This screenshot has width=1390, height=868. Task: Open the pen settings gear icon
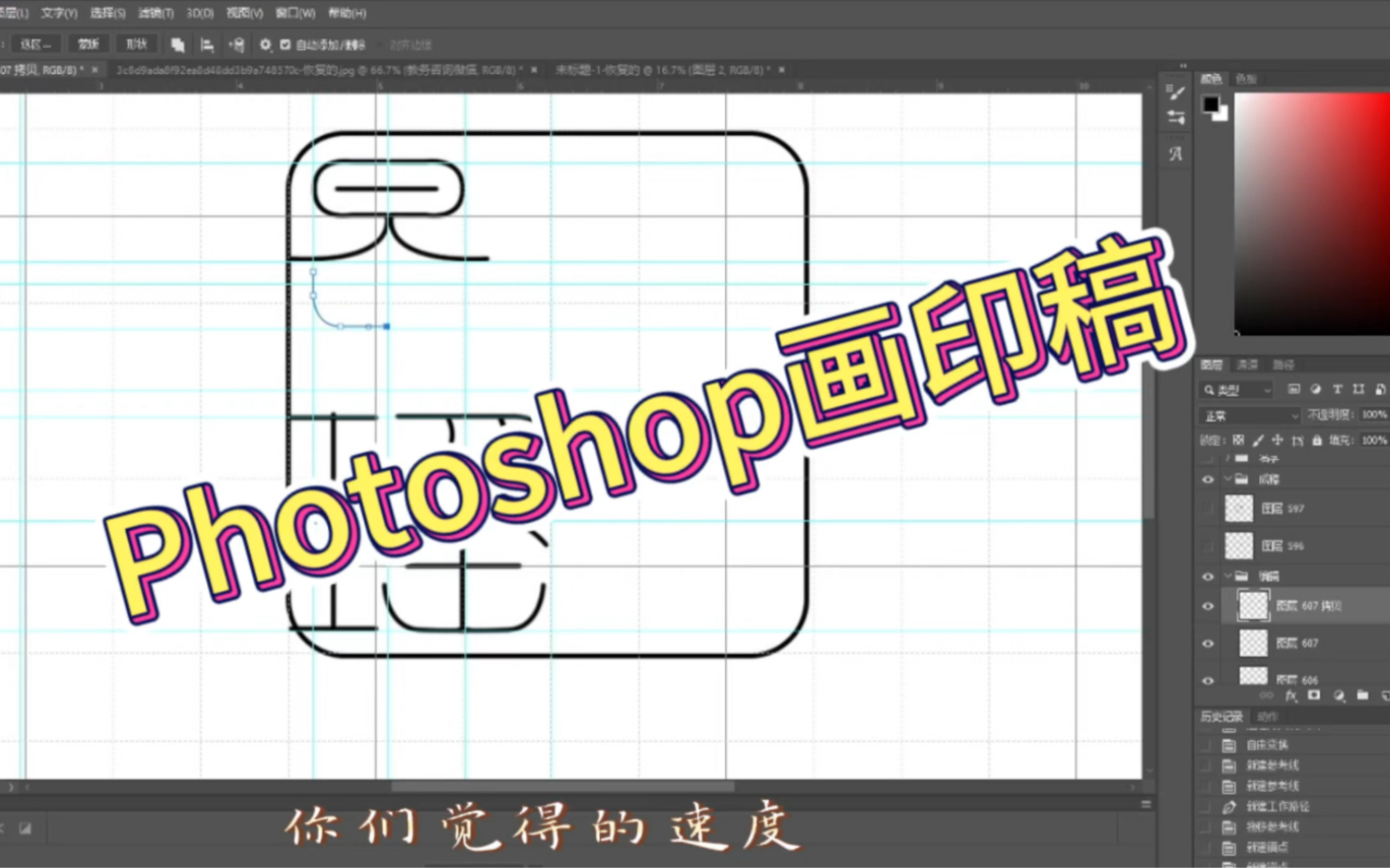[x=265, y=45]
